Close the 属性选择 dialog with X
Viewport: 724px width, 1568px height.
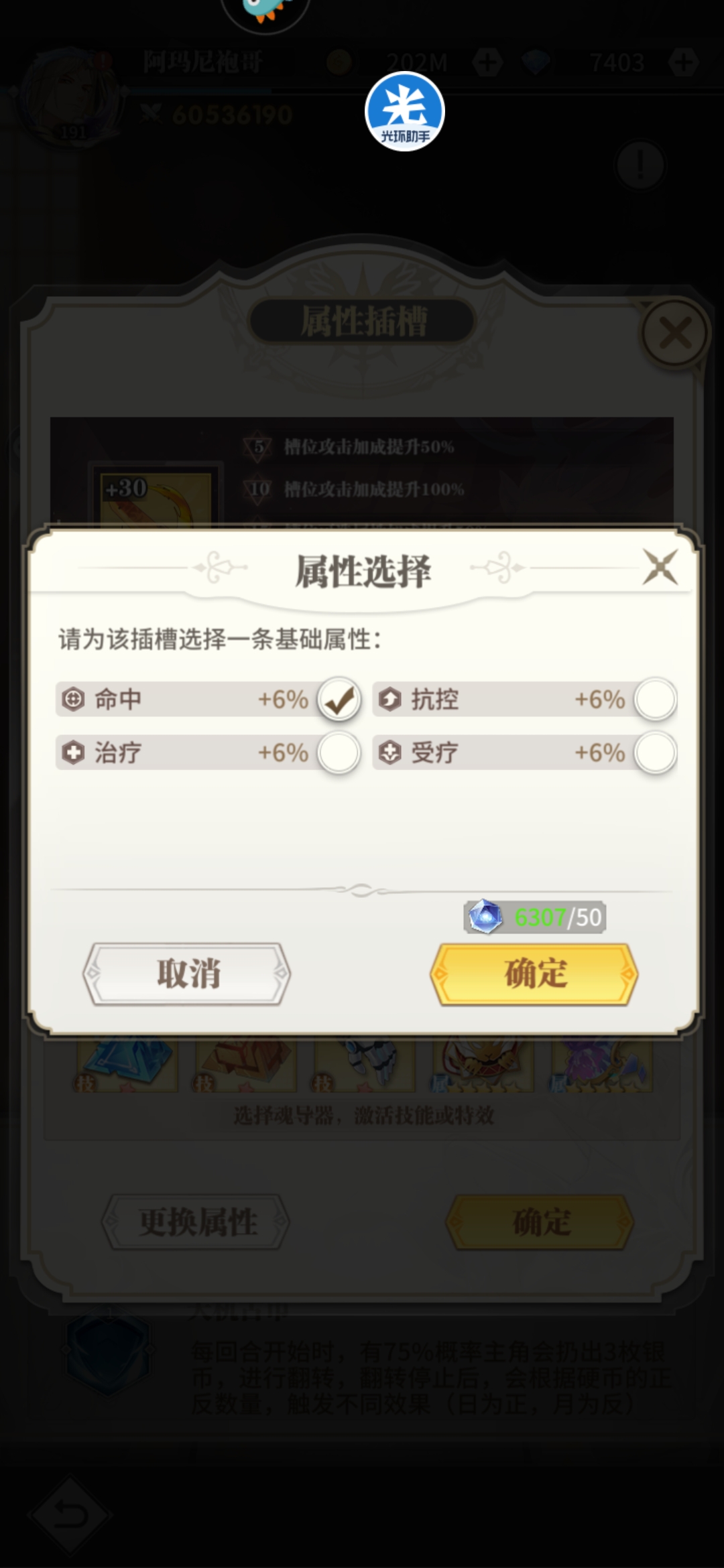point(660,567)
